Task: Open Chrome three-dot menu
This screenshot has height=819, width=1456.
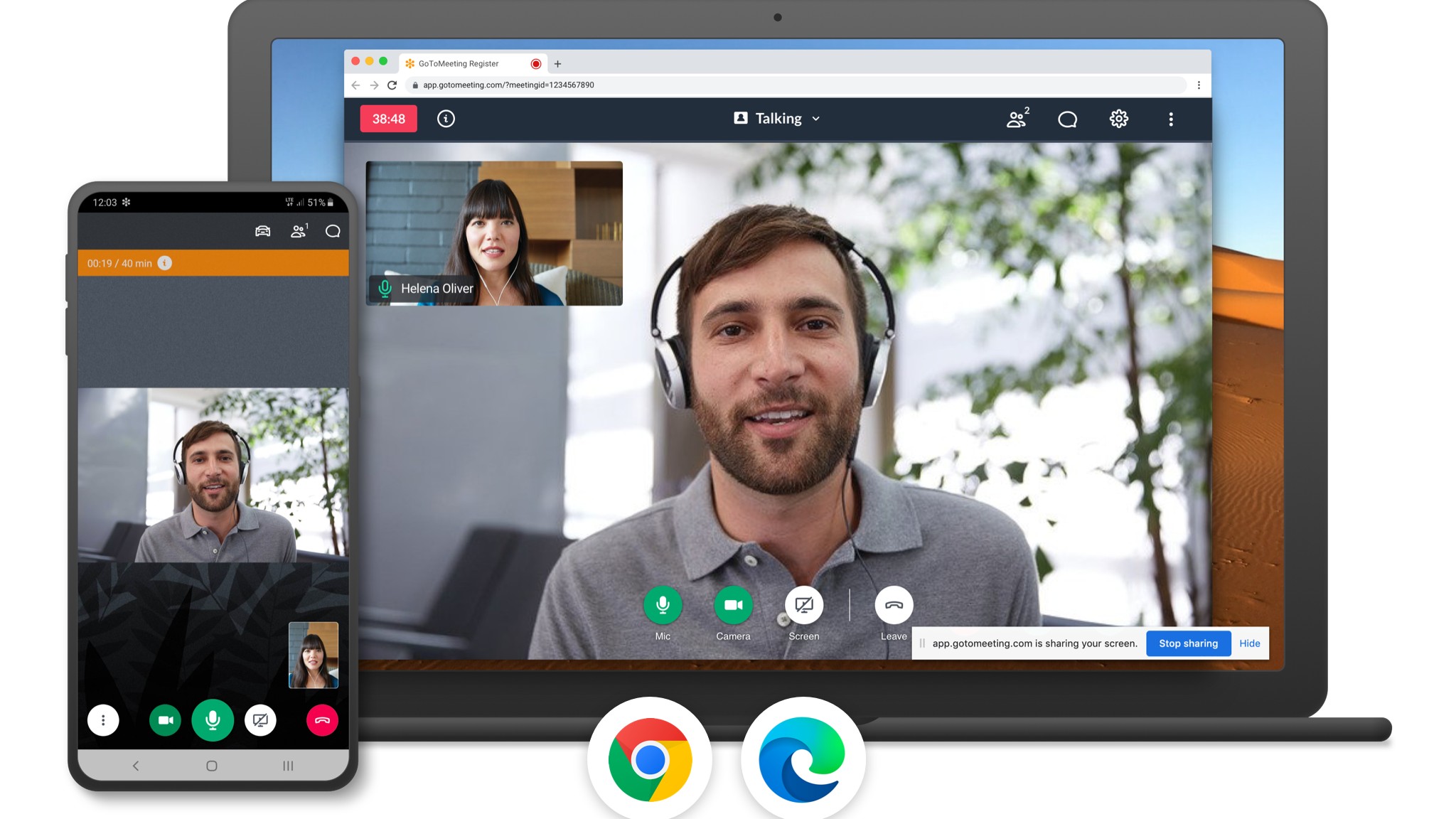Action: point(1199,85)
